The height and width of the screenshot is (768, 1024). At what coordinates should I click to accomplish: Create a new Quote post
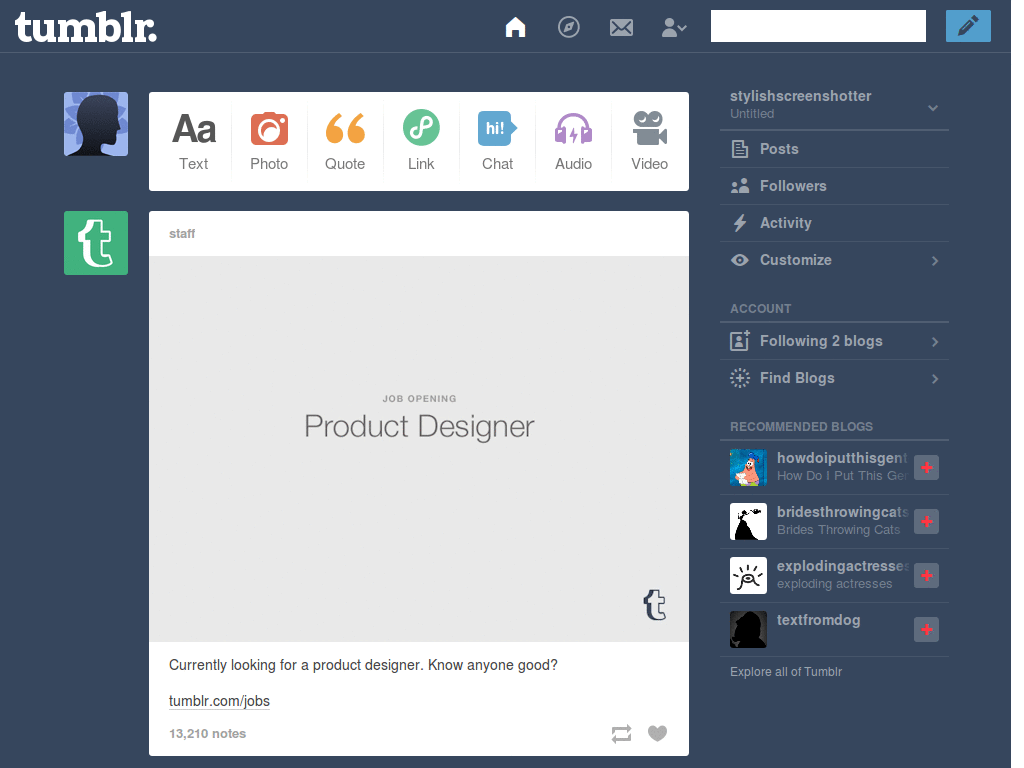[x=345, y=142]
